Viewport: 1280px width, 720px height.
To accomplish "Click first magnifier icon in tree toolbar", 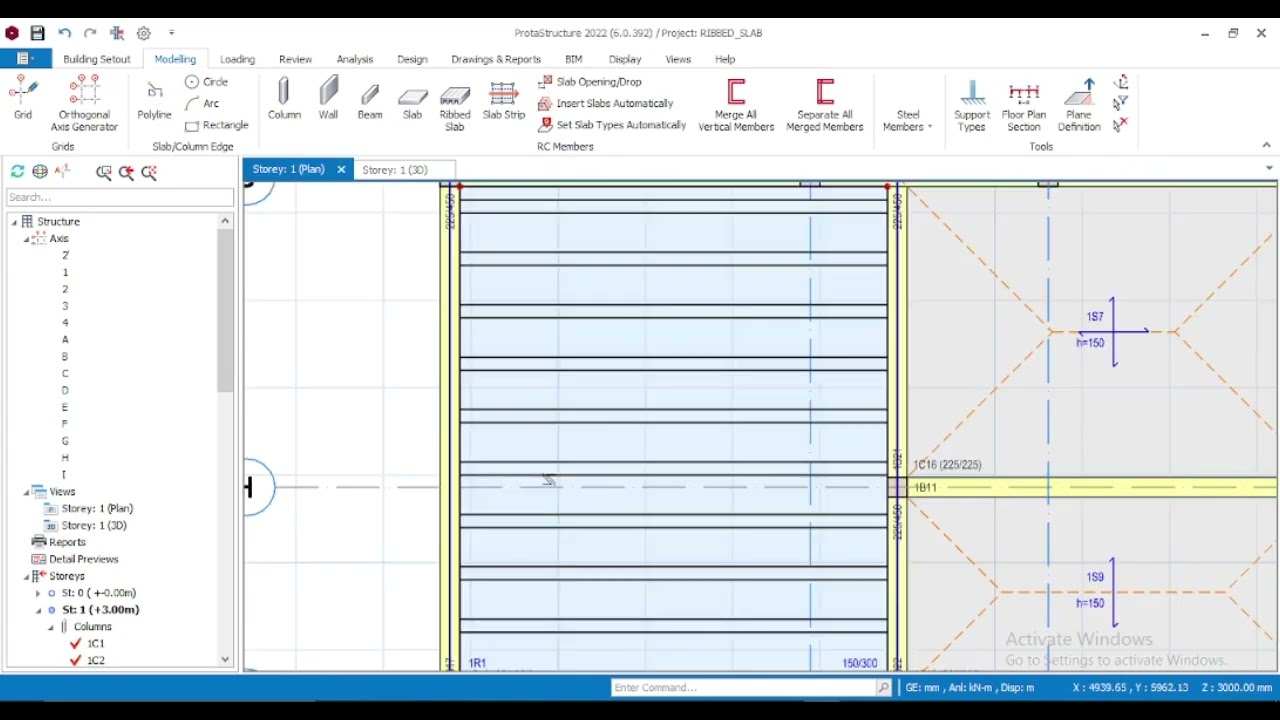I will [104, 172].
